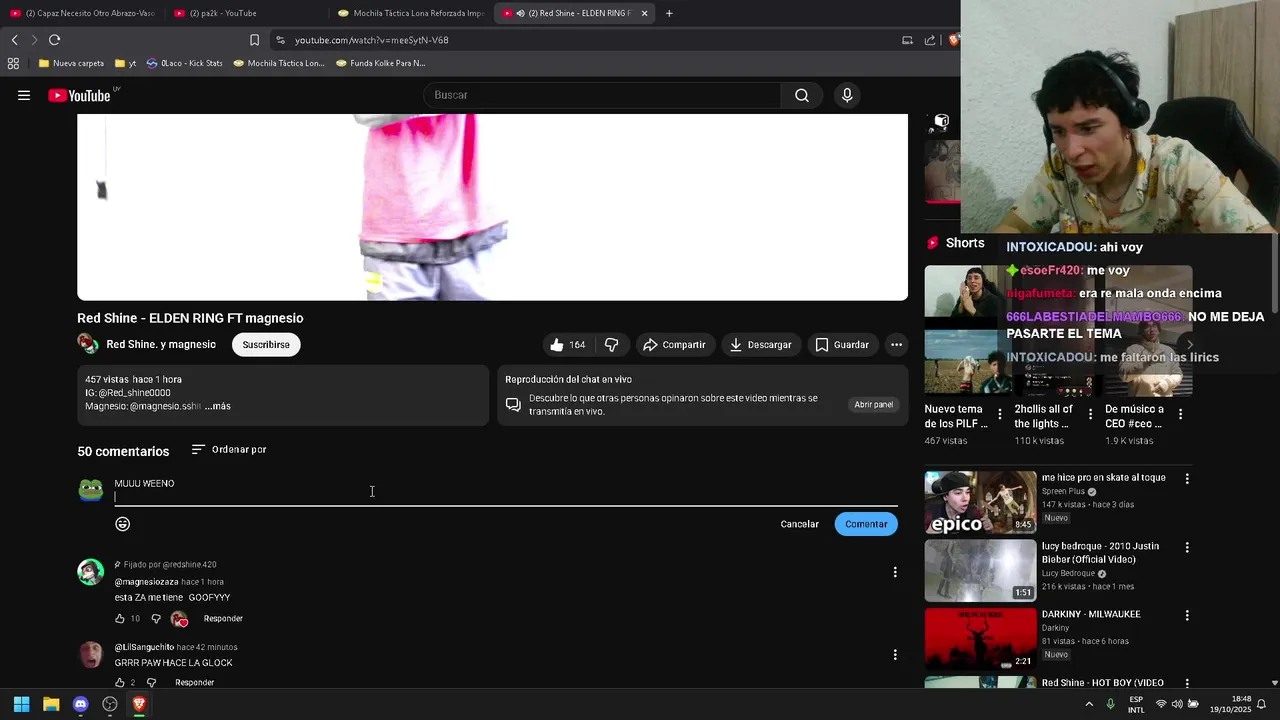Viewport: 1280px width, 720px height.
Task: Open the live chat replay panel
Action: [x=873, y=404]
